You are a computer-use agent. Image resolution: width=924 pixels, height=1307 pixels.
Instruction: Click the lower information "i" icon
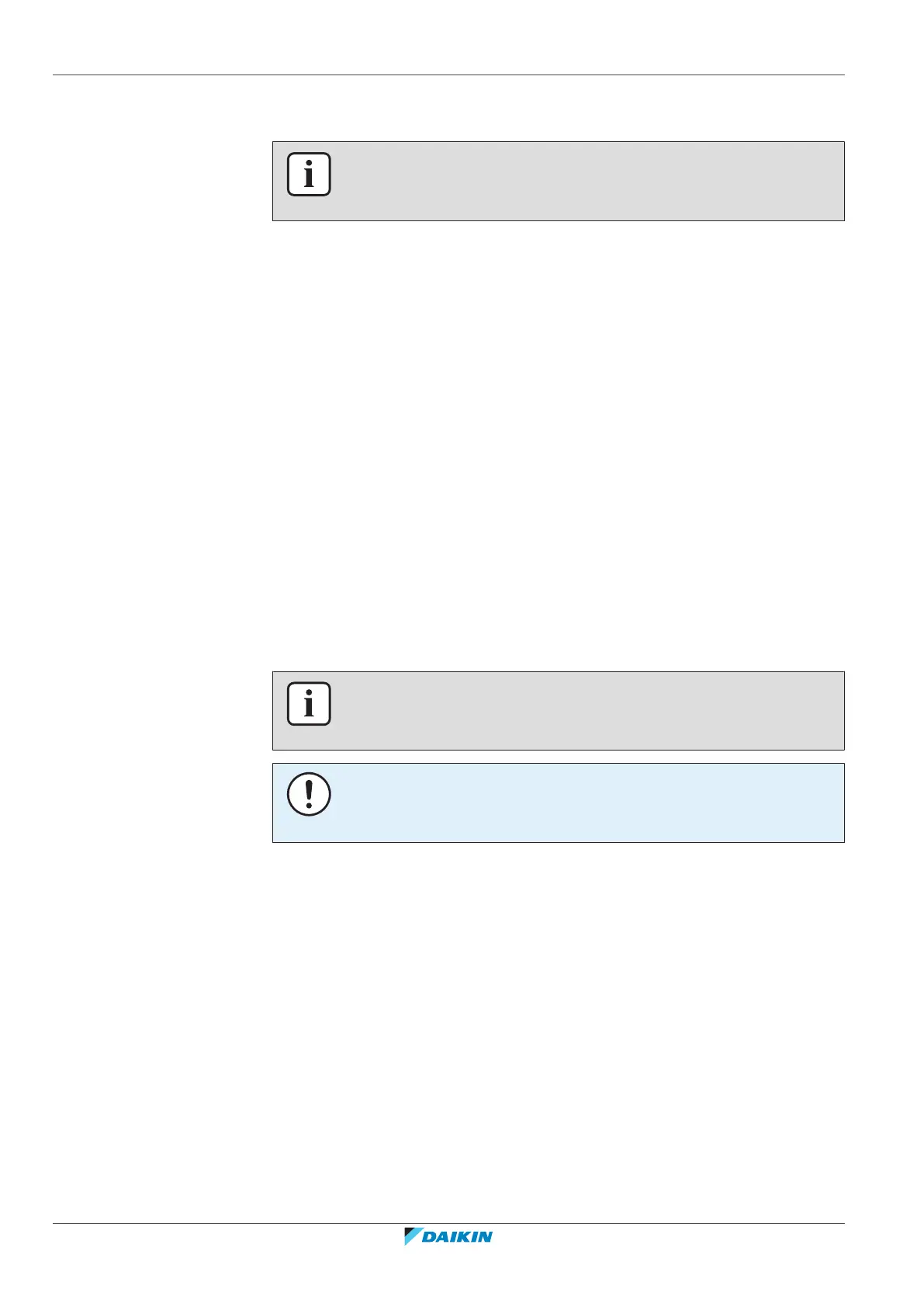[309, 704]
